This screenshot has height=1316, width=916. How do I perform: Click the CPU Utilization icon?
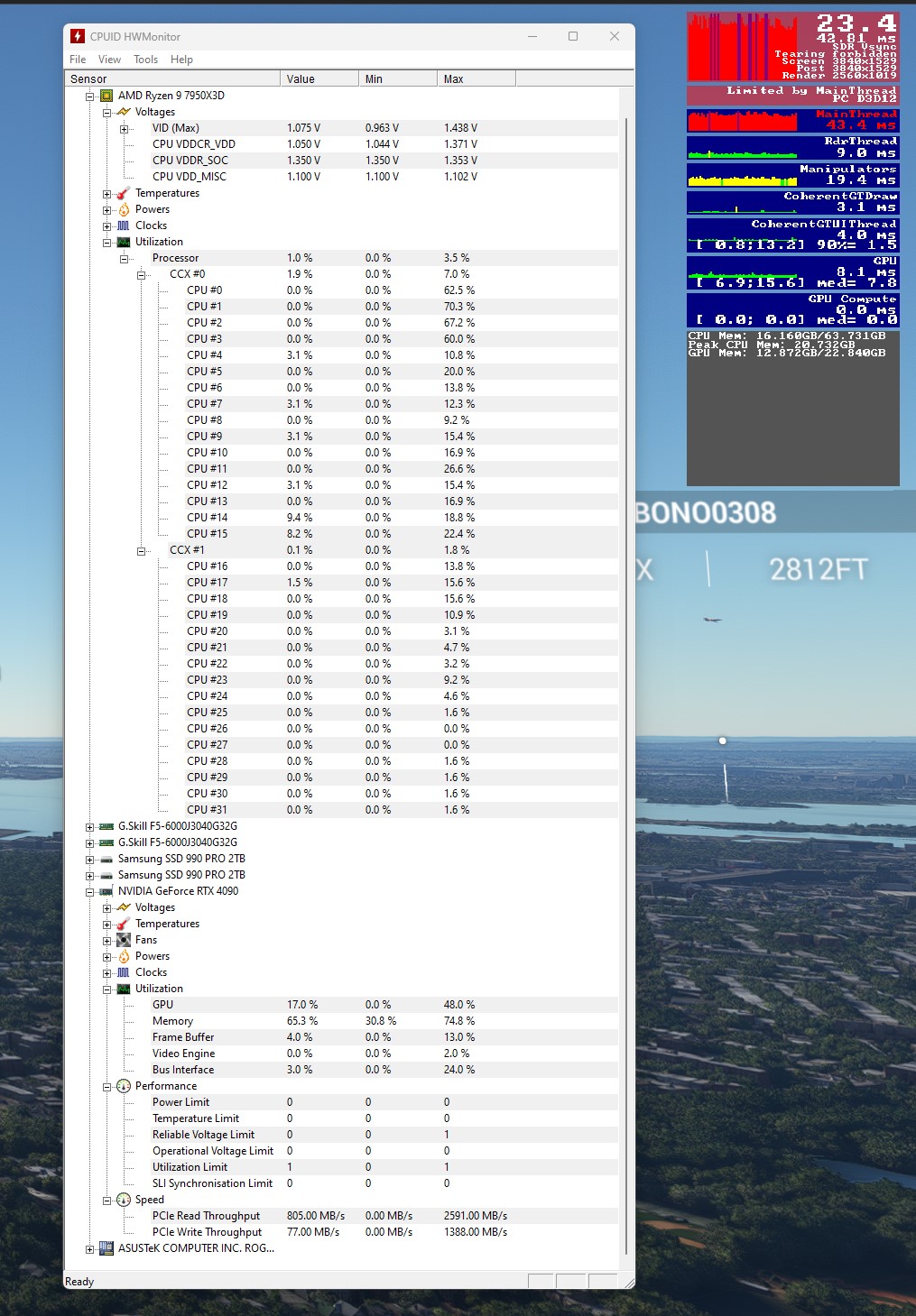pos(124,242)
